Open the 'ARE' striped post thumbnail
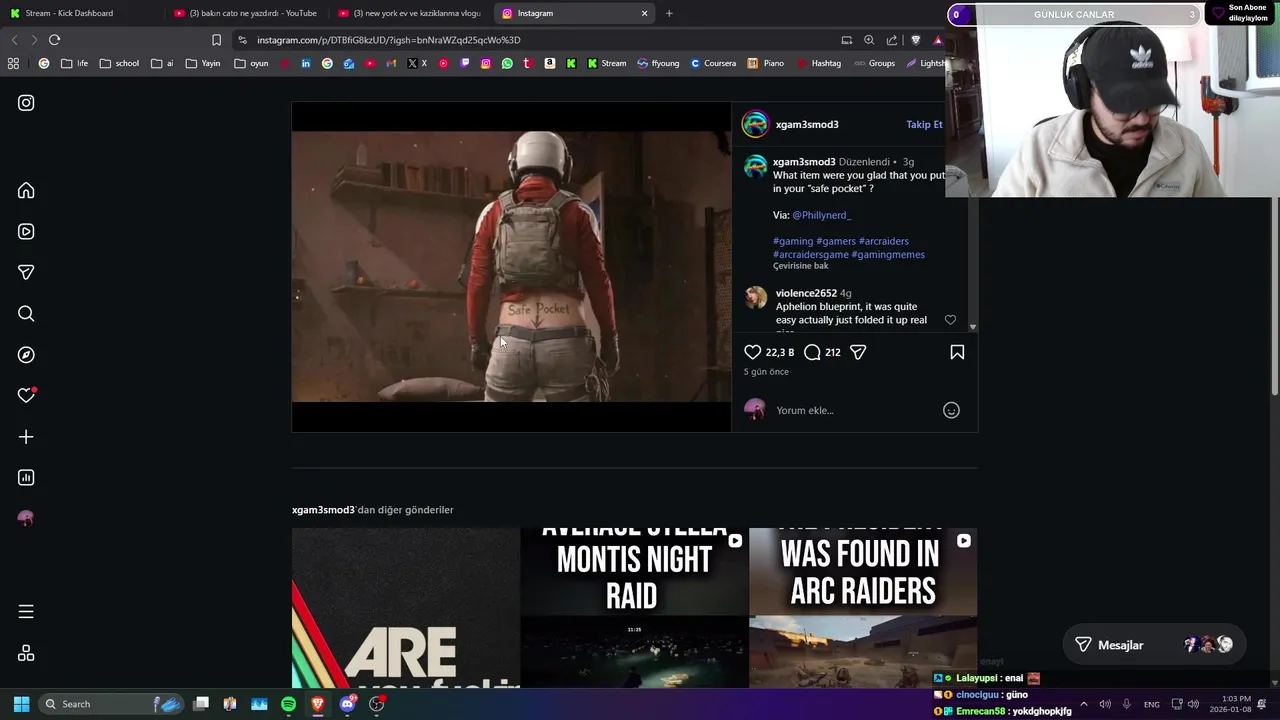The width and height of the screenshot is (1280, 720). click(405, 608)
